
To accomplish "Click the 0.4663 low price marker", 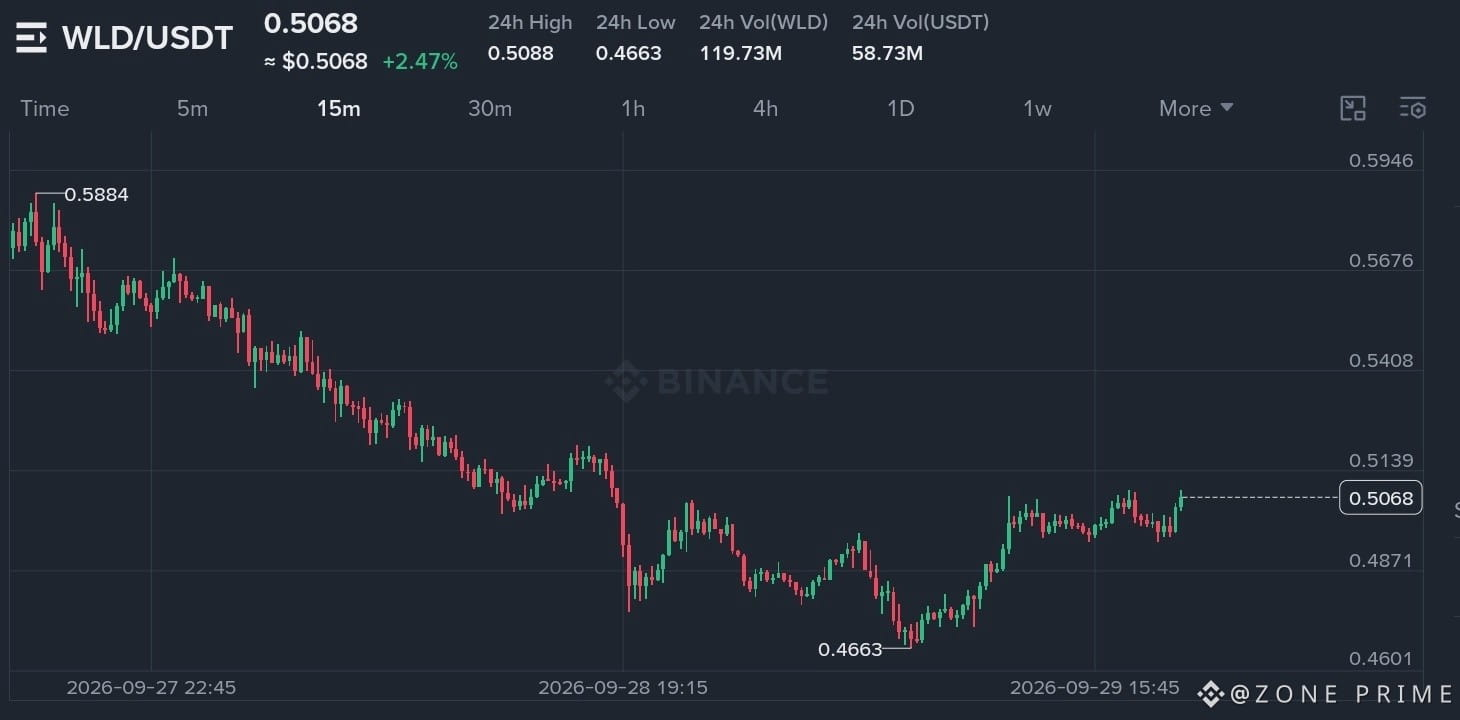I will (850, 650).
